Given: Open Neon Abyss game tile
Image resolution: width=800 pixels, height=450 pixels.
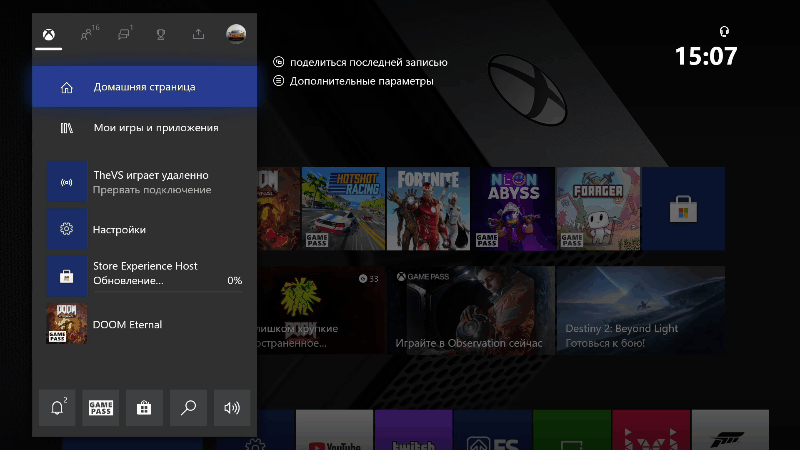Looking at the screenshot, I should point(513,209).
